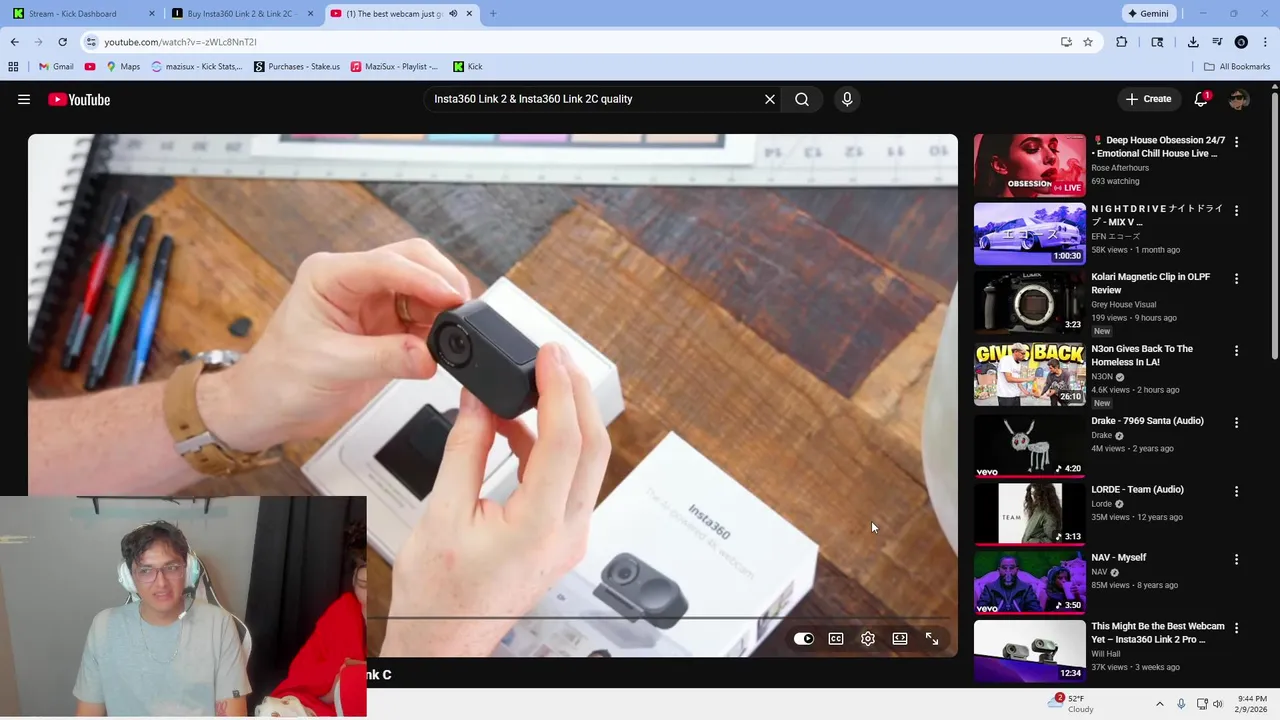This screenshot has height=720, width=1280.
Task: Open weather widget showing Cloudy
Action: pos(1070,704)
